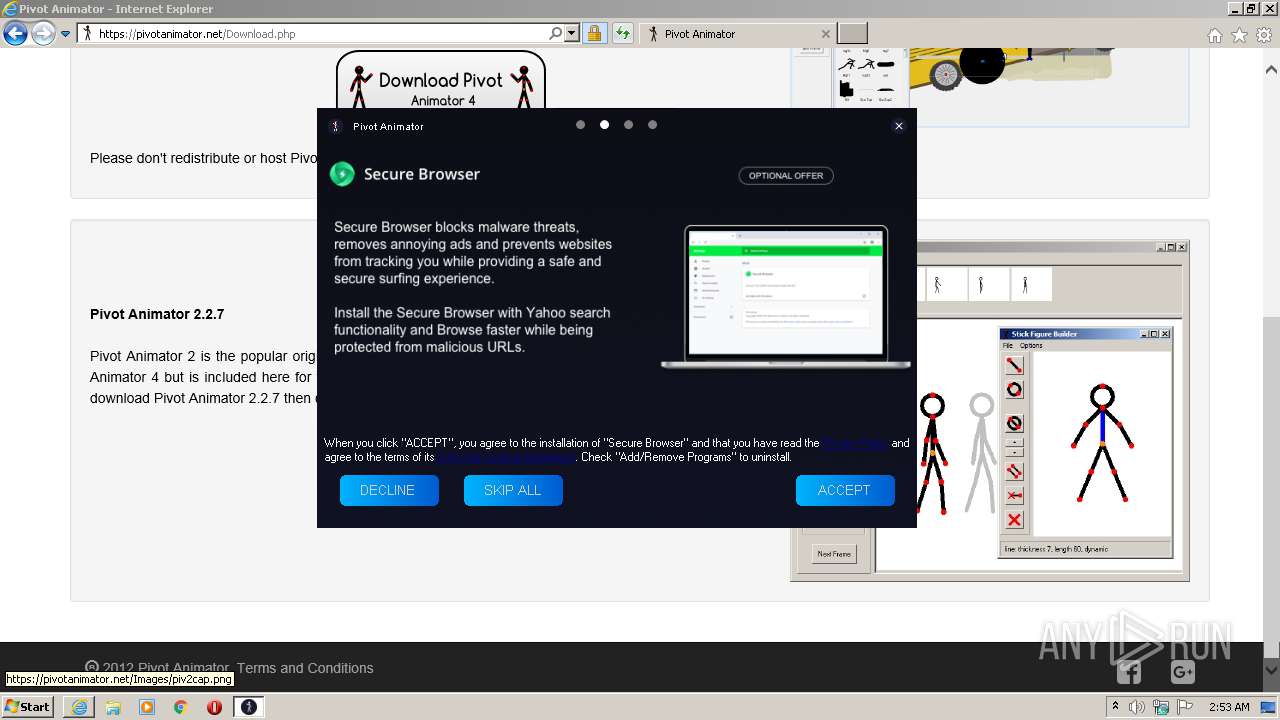Click the search magnifier in address bar

click(556, 34)
